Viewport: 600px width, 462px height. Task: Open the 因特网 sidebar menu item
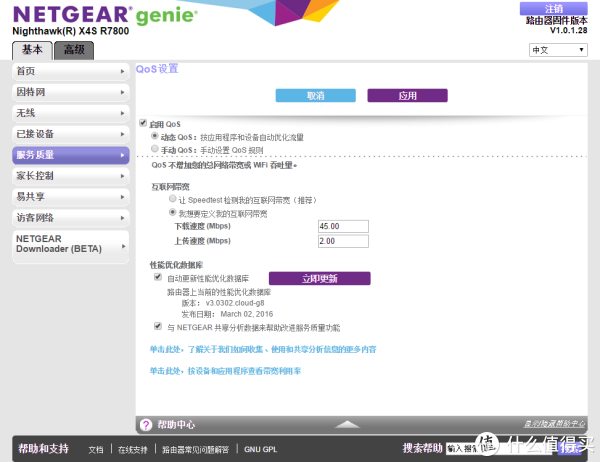[71, 92]
